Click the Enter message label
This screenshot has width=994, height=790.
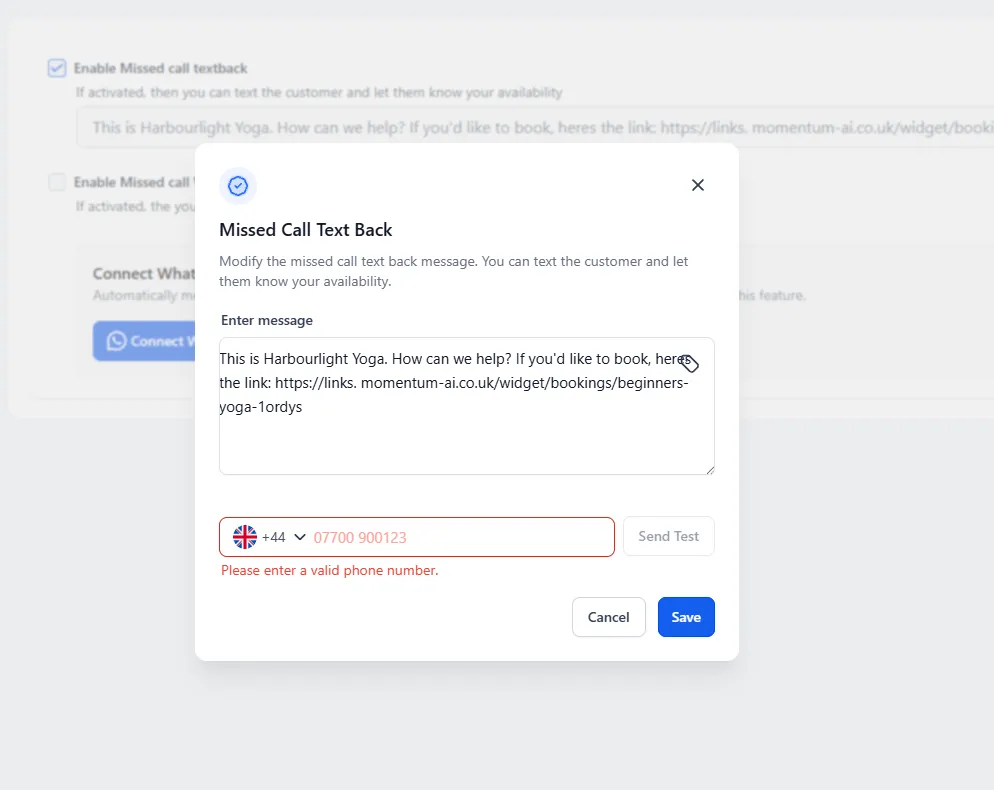pyautogui.click(x=267, y=320)
